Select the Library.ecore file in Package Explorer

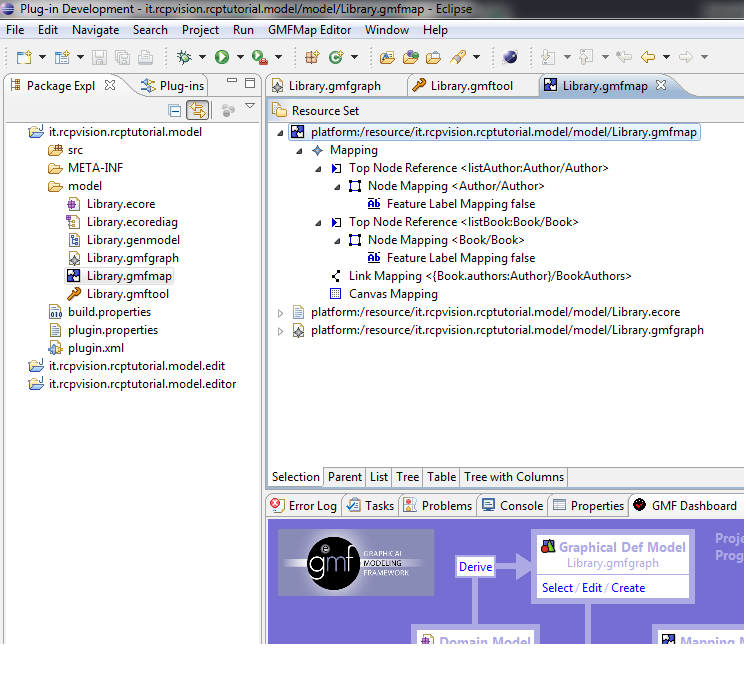pyautogui.click(x=120, y=204)
